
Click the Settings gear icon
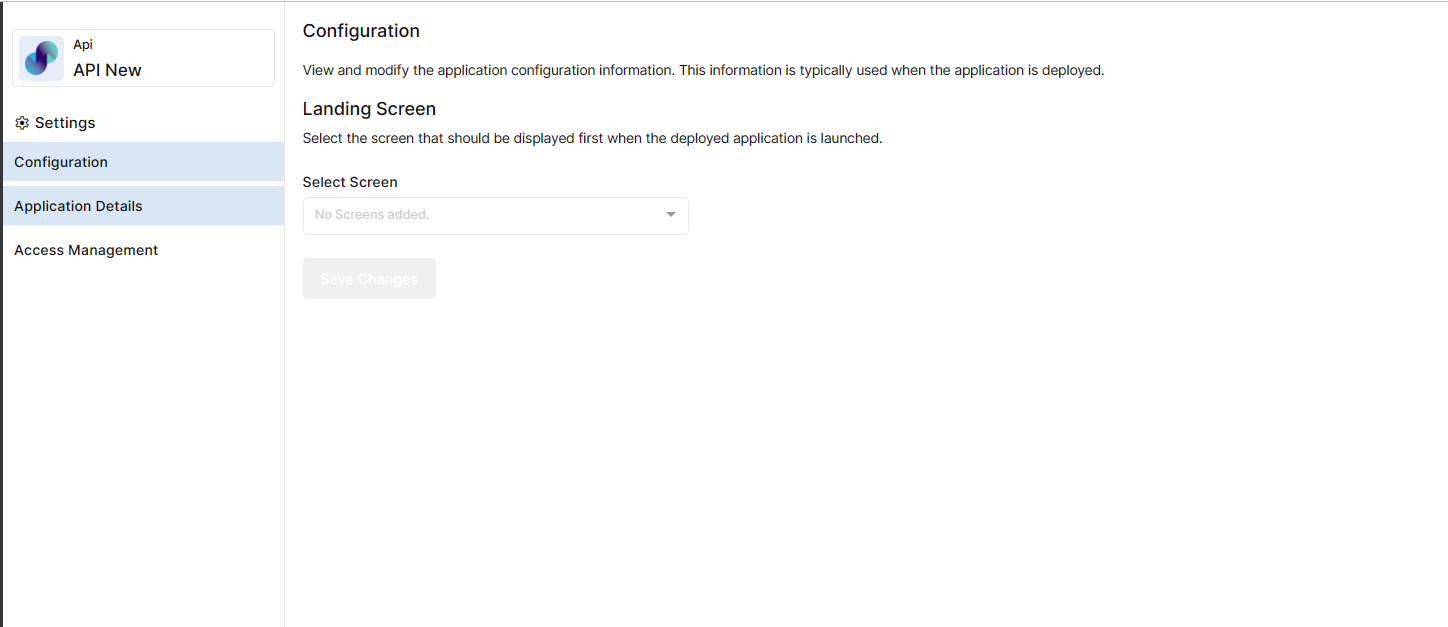pyautogui.click(x=22, y=123)
